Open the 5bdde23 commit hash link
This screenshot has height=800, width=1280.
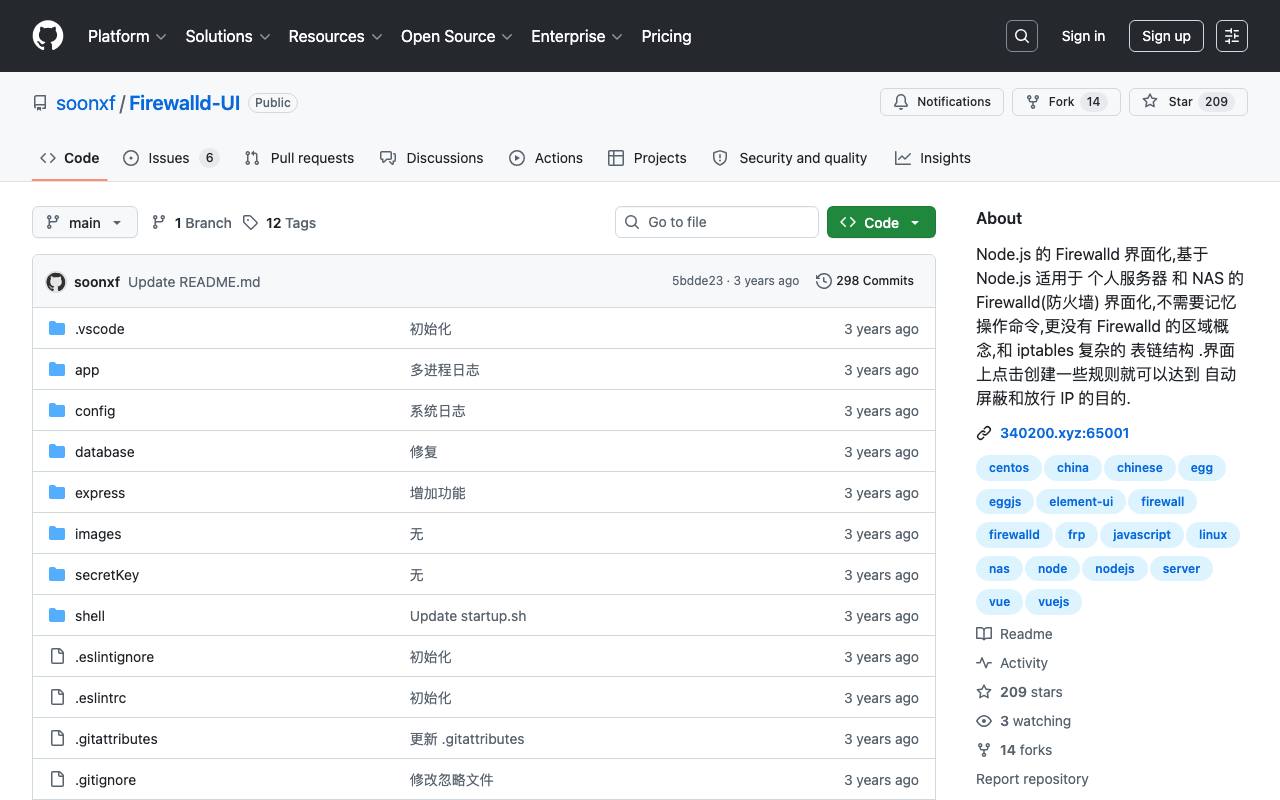(697, 281)
